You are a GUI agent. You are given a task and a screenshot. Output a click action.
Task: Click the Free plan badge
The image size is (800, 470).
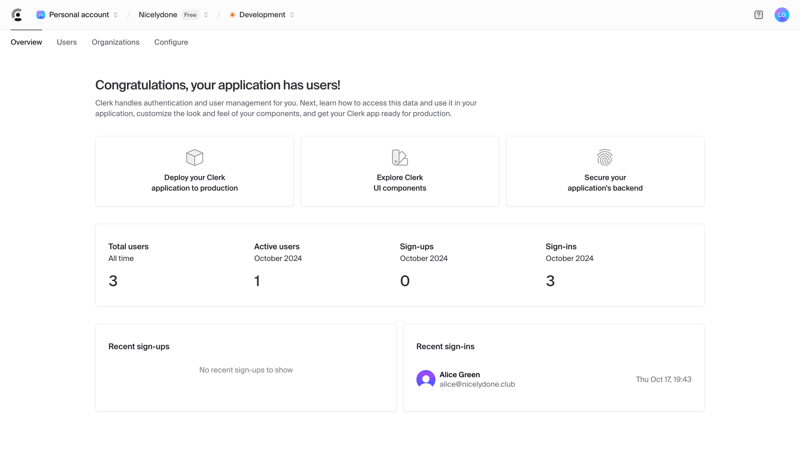(190, 15)
